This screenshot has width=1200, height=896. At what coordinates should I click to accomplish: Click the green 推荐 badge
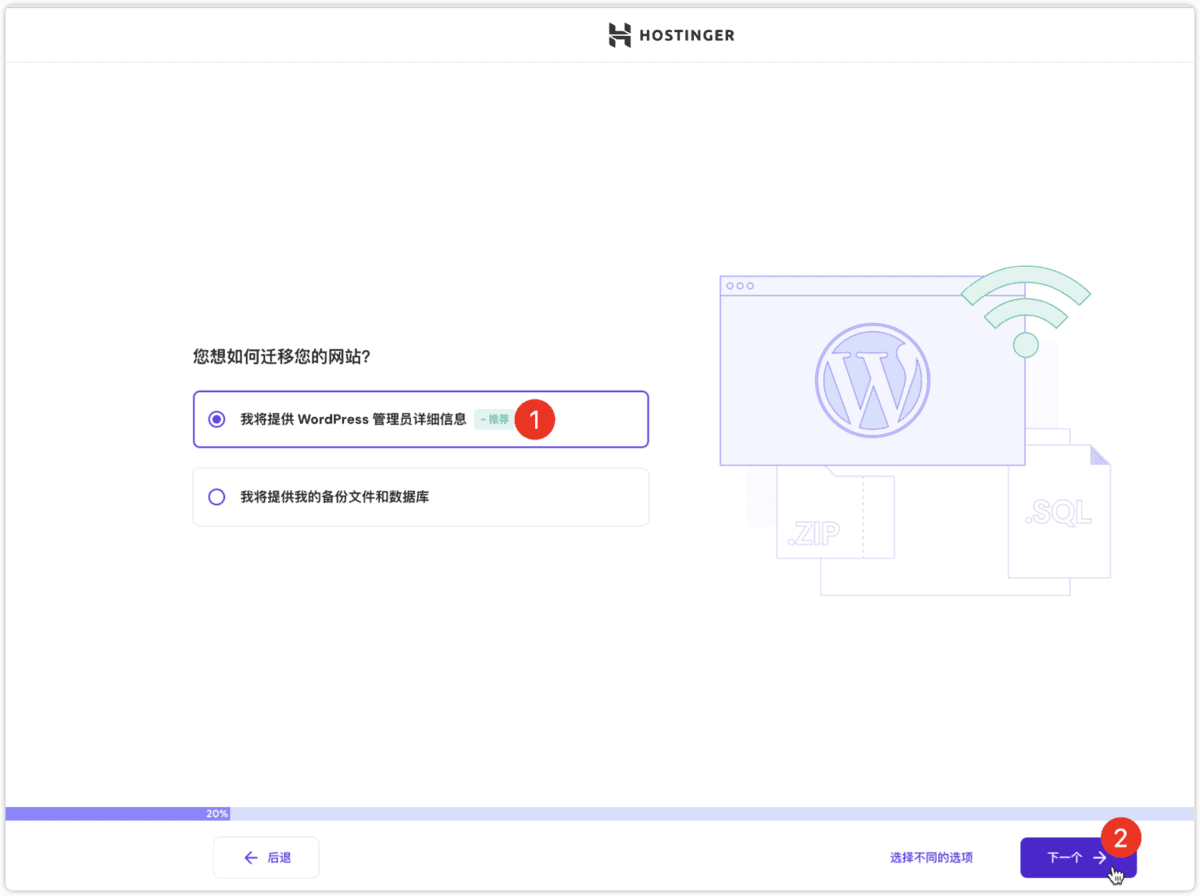pos(495,420)
